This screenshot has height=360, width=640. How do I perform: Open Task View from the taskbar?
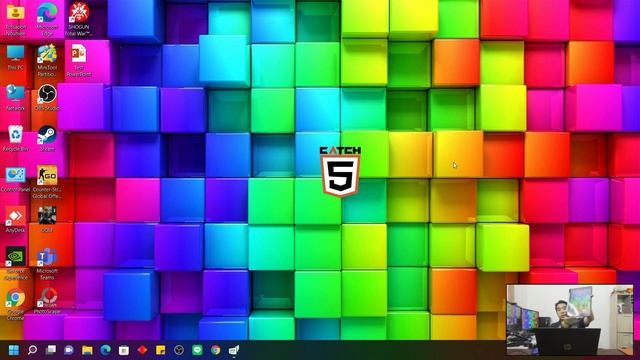[x=51, y=350]
